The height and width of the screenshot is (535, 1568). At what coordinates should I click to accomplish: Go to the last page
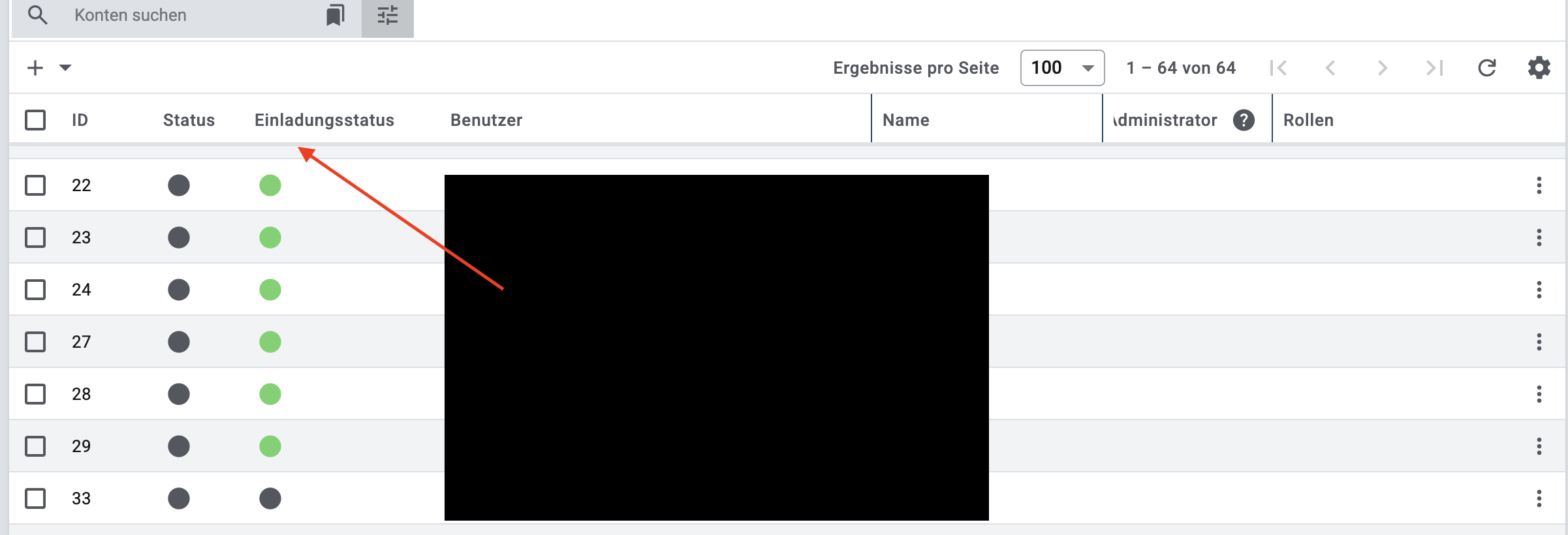[x=1434, y=68]
